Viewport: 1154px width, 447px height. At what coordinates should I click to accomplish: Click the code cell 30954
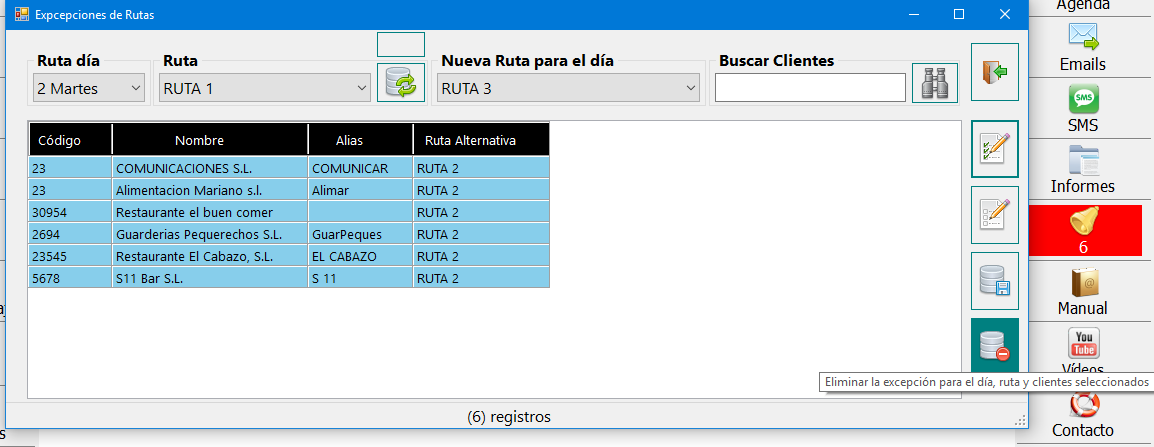[70, 212]
